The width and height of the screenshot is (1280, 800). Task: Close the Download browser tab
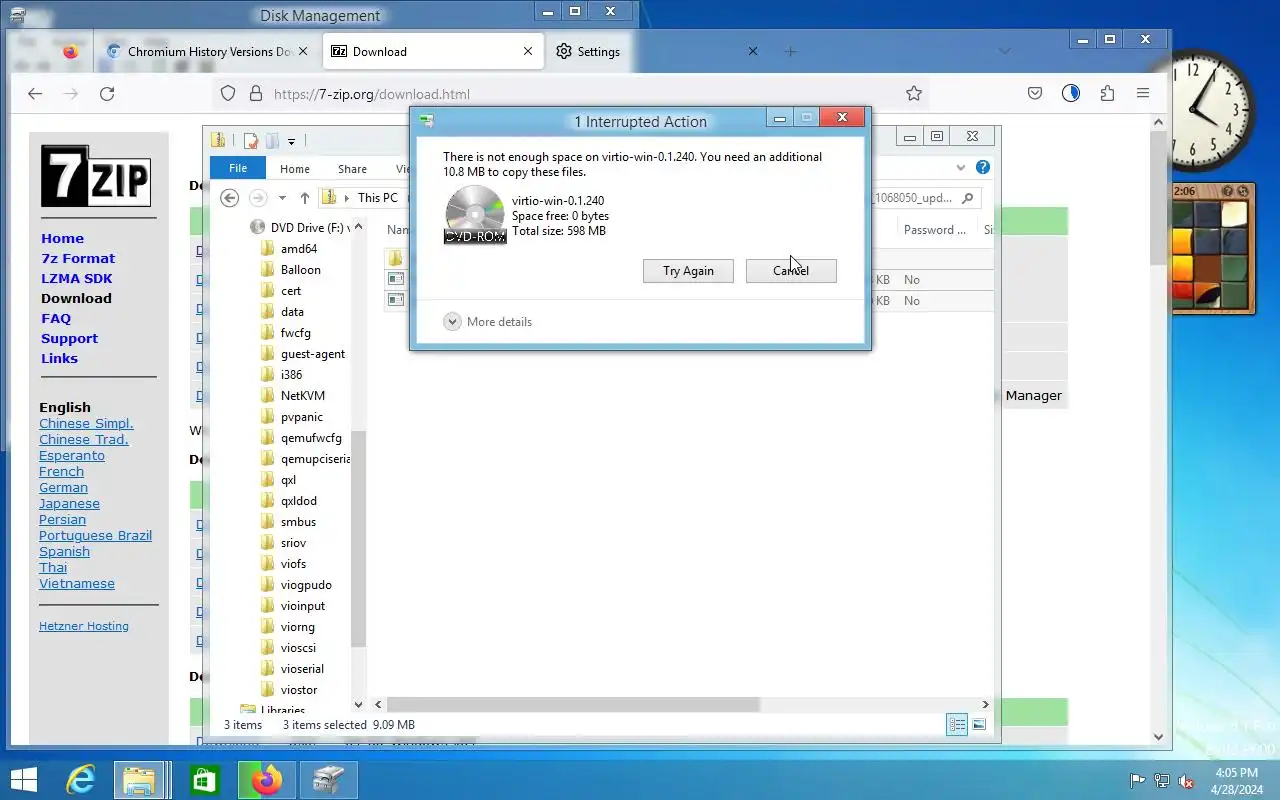tap(528, 52)
